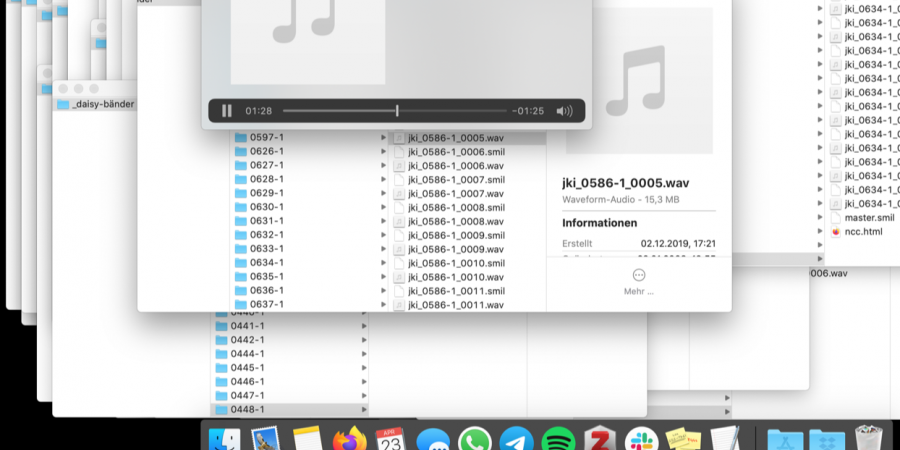Expand folder 0630-1 disclosure arrow

[383, 207]
